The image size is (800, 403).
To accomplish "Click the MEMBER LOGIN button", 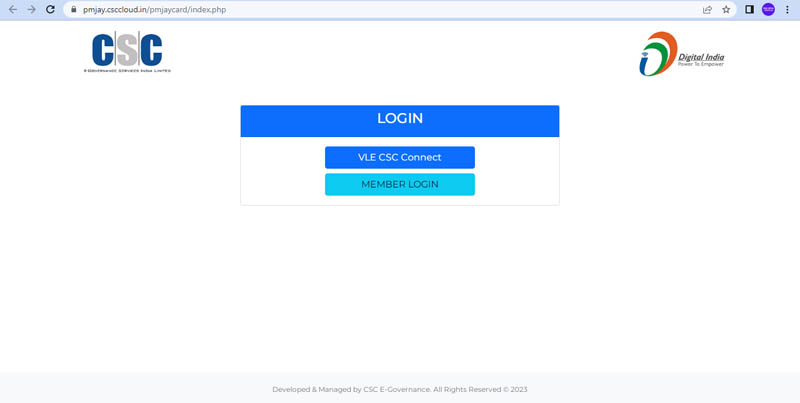I will tap(400, 185).
